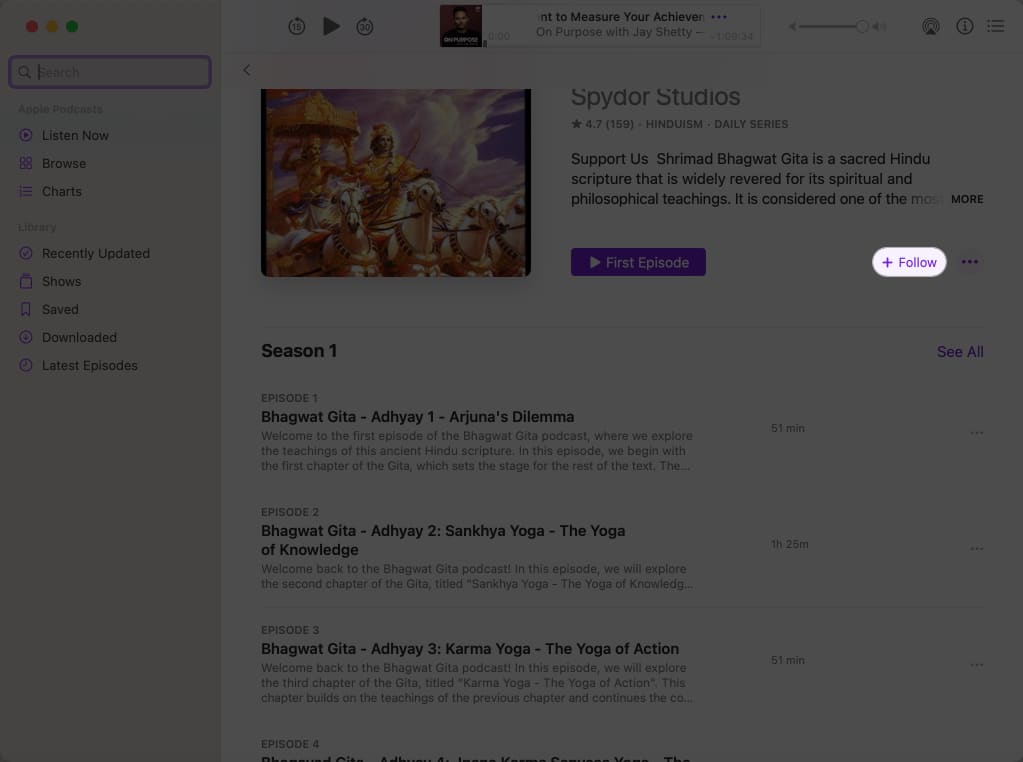Viewport: 1023px width, 762px height.
Task: Skip back 15 seconds
Action: pyautogui.click(x=297, y=27)
